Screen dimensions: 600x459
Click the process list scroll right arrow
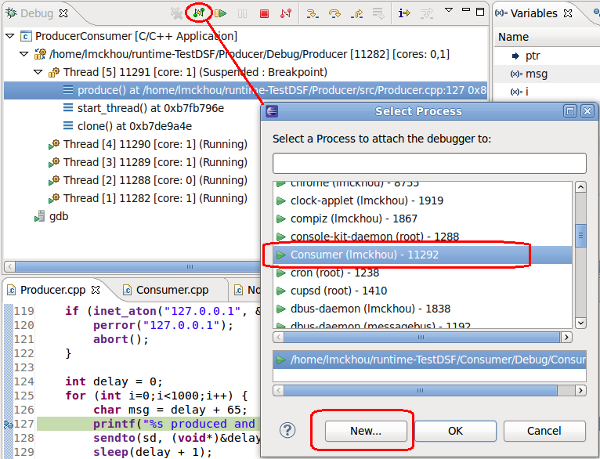click(x=566, y=337)
